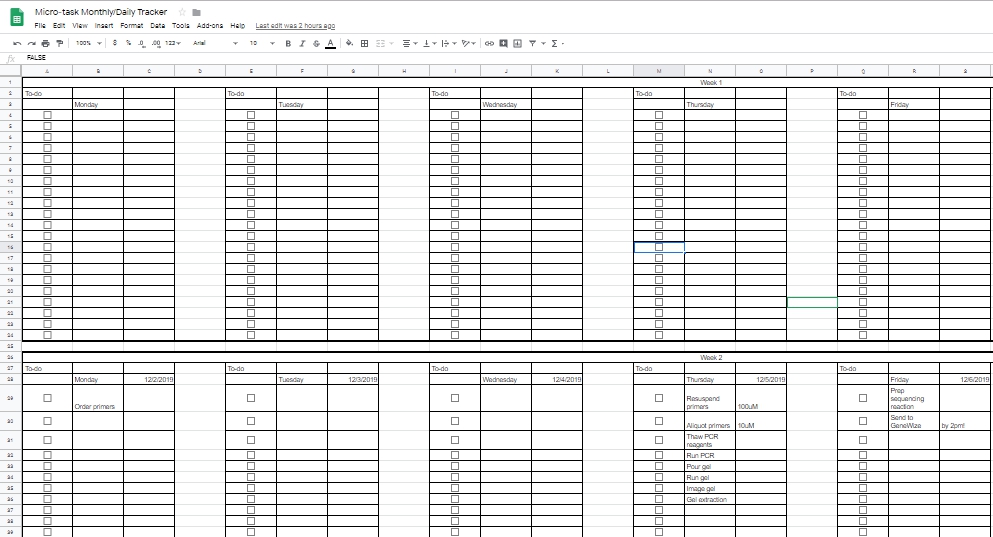This screenshot has width=993, height=537.
Task: Click the print icon
Action: coord(45,43)
